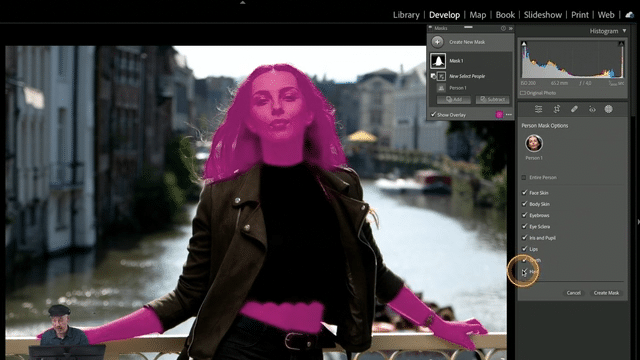Image resolution: width=640 pixels, height=360 pixels.
Task: Open the overlay options three-dot menu
Action: [x=509, y=115]
